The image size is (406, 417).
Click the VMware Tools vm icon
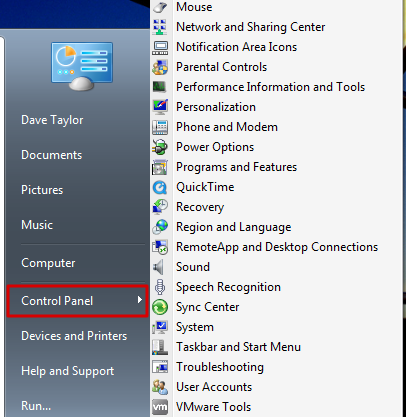coord(160,407)
